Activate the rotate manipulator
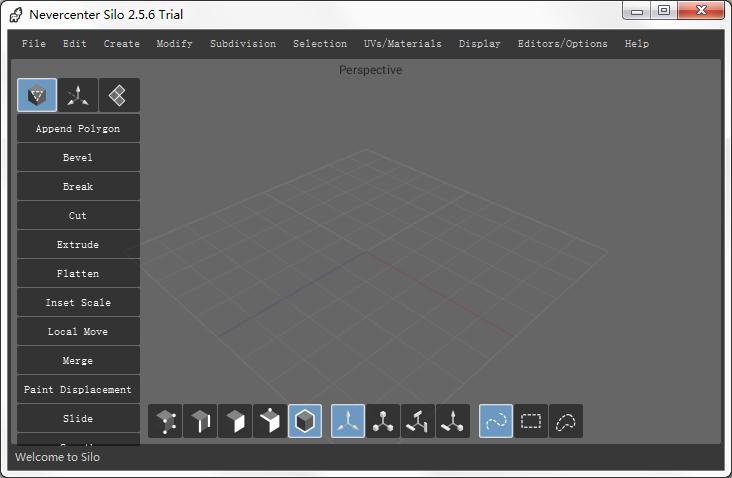 tap(418, 421)
